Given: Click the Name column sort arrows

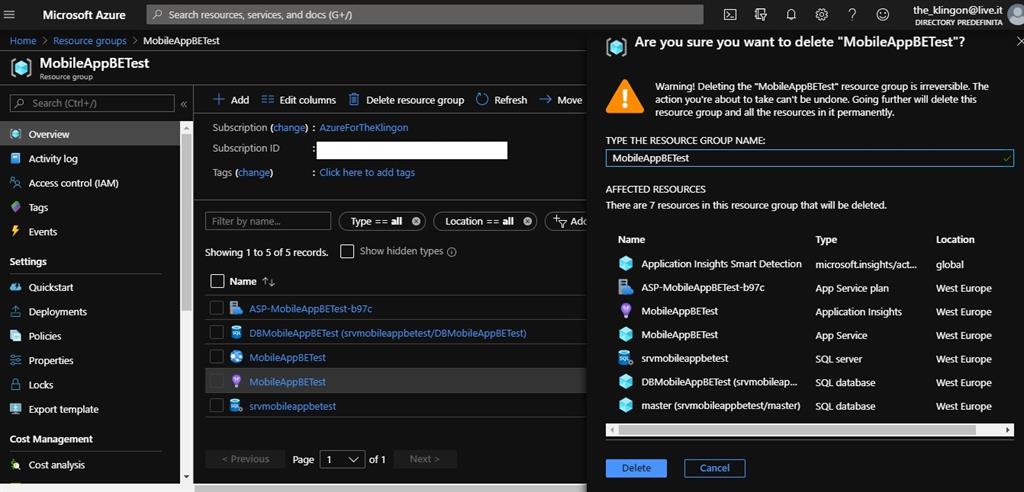Looking at the screenshot, I should 268,282.
